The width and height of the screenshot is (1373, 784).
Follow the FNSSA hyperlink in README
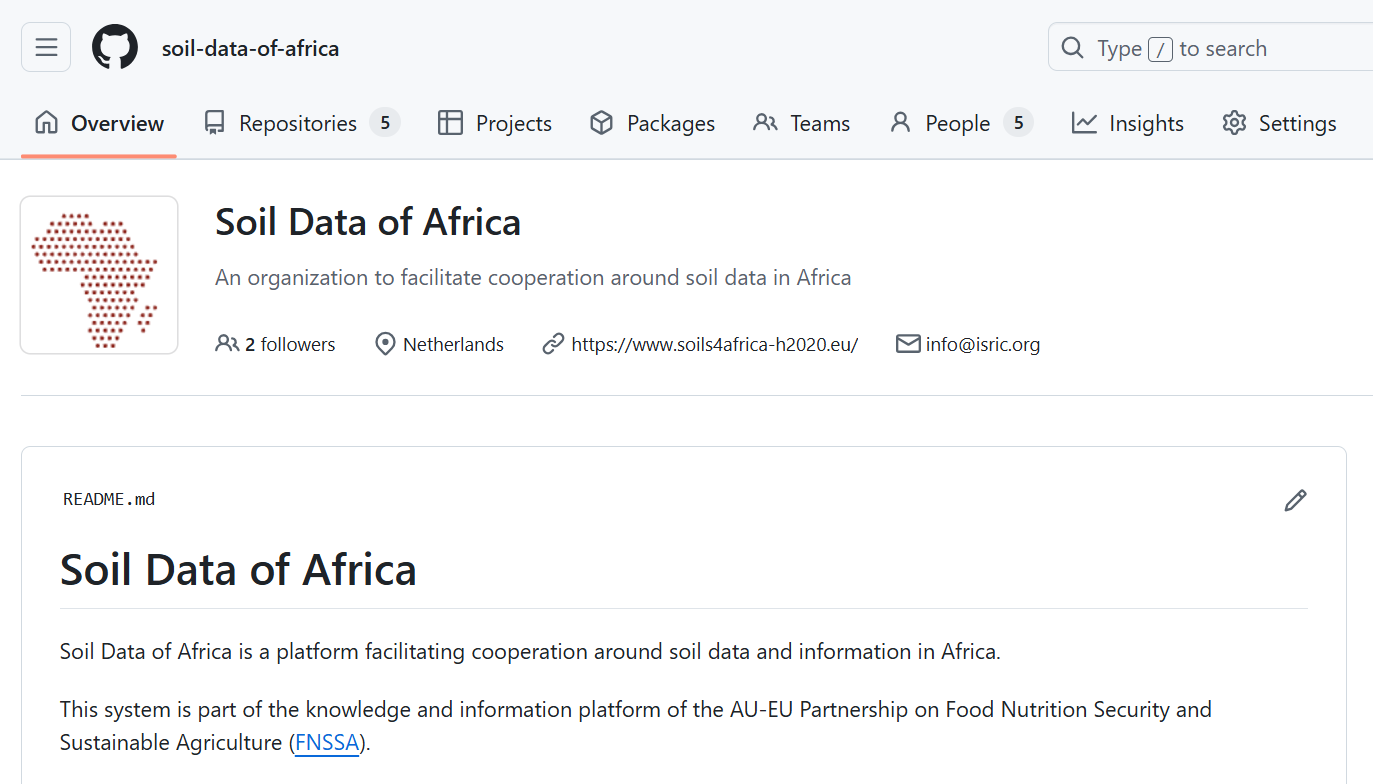[327, 743]
